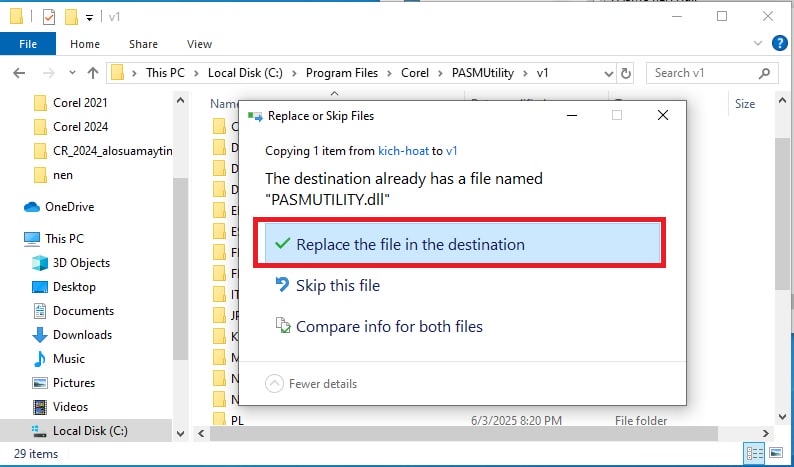Select PASMUtility breadcrumb segment
This screenshot has height=467, width=794.
[483, 73]
